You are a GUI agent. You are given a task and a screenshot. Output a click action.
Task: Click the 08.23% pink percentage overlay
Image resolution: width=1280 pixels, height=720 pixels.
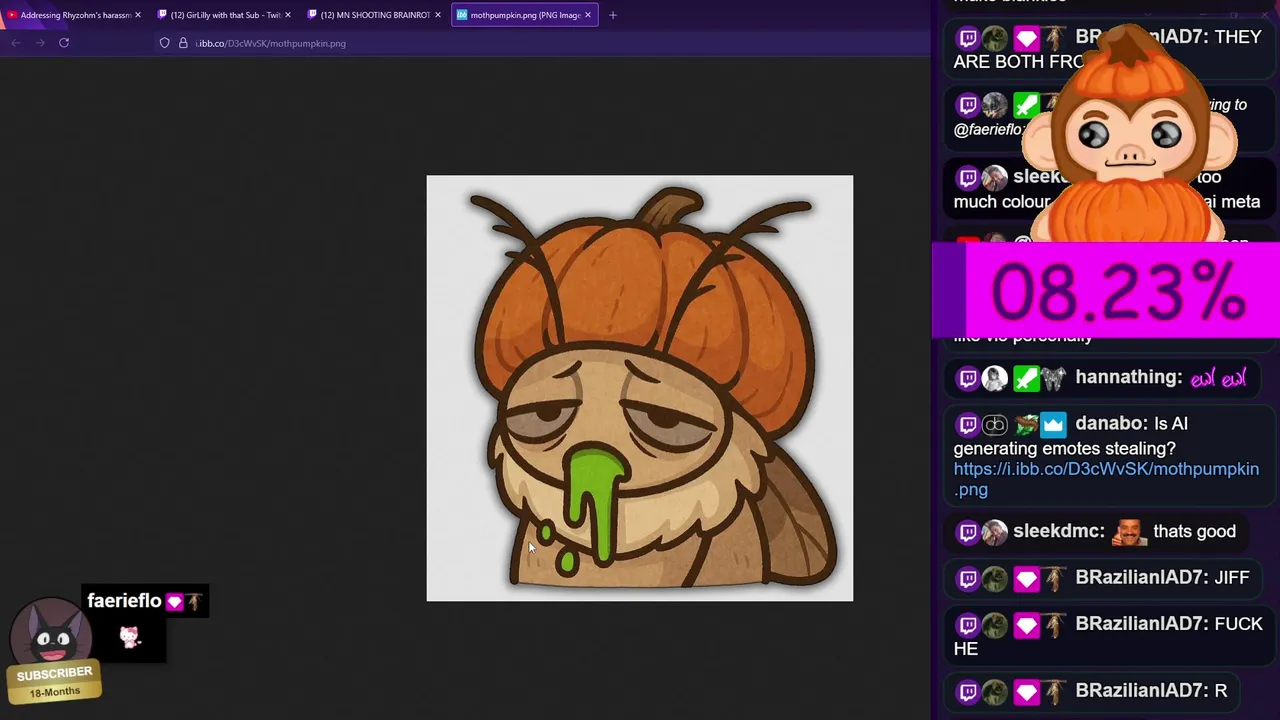[1106, 291]
